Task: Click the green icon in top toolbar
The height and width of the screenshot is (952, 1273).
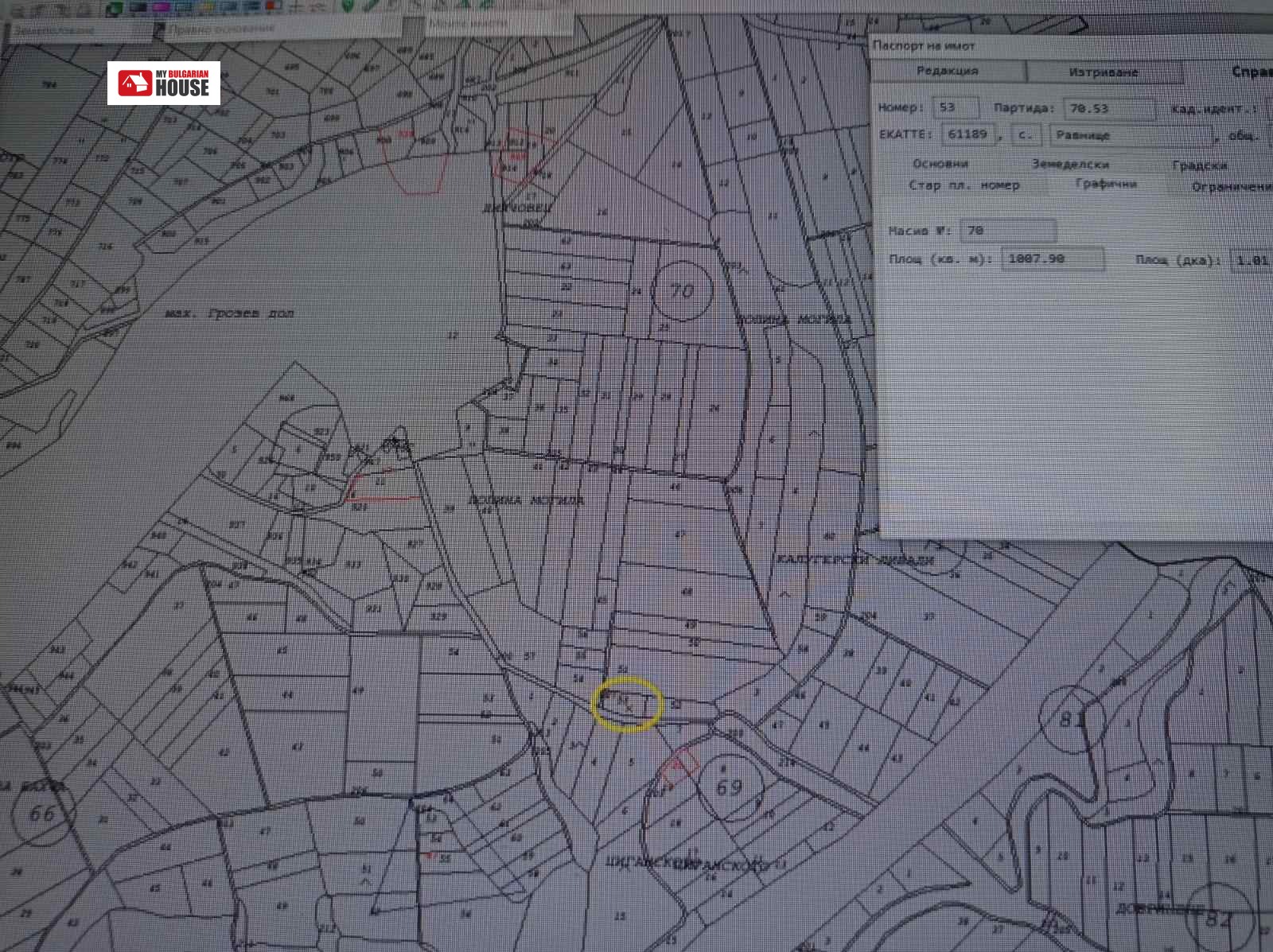Action: (x=115, y=8)
